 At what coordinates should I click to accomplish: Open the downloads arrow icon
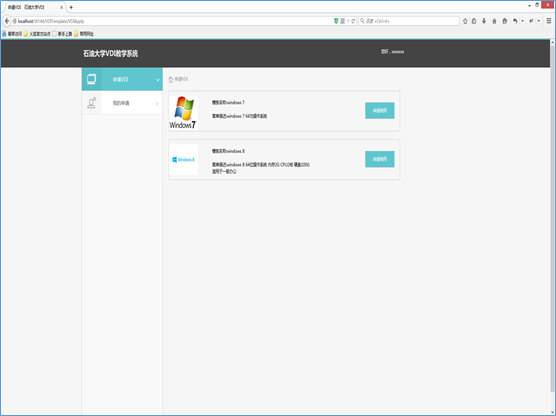pyautogui.click(x=484, y=21)
